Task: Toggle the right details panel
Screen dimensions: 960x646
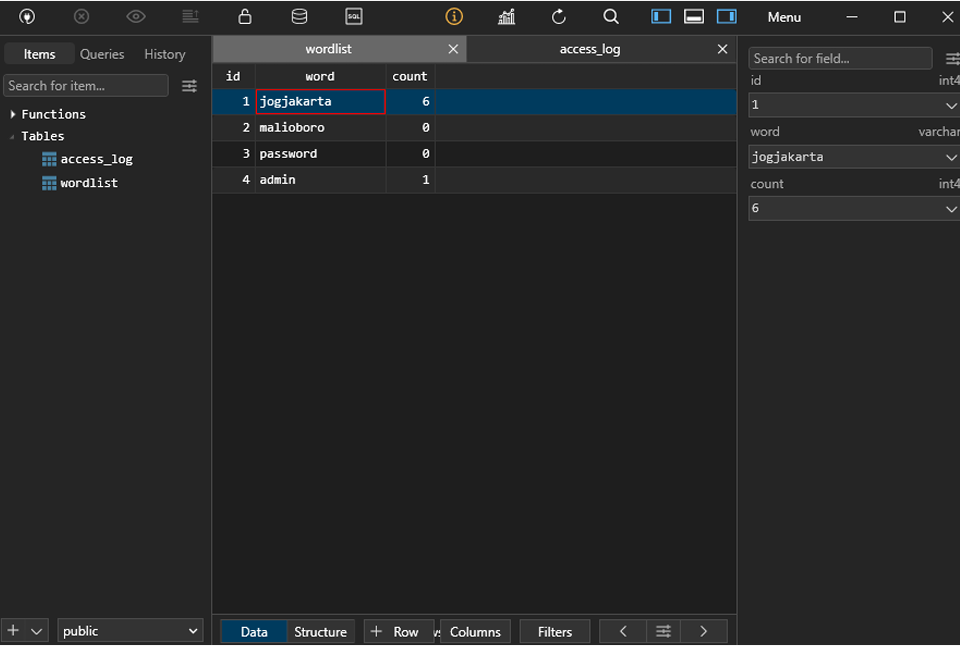Action: tap(727, 17)
